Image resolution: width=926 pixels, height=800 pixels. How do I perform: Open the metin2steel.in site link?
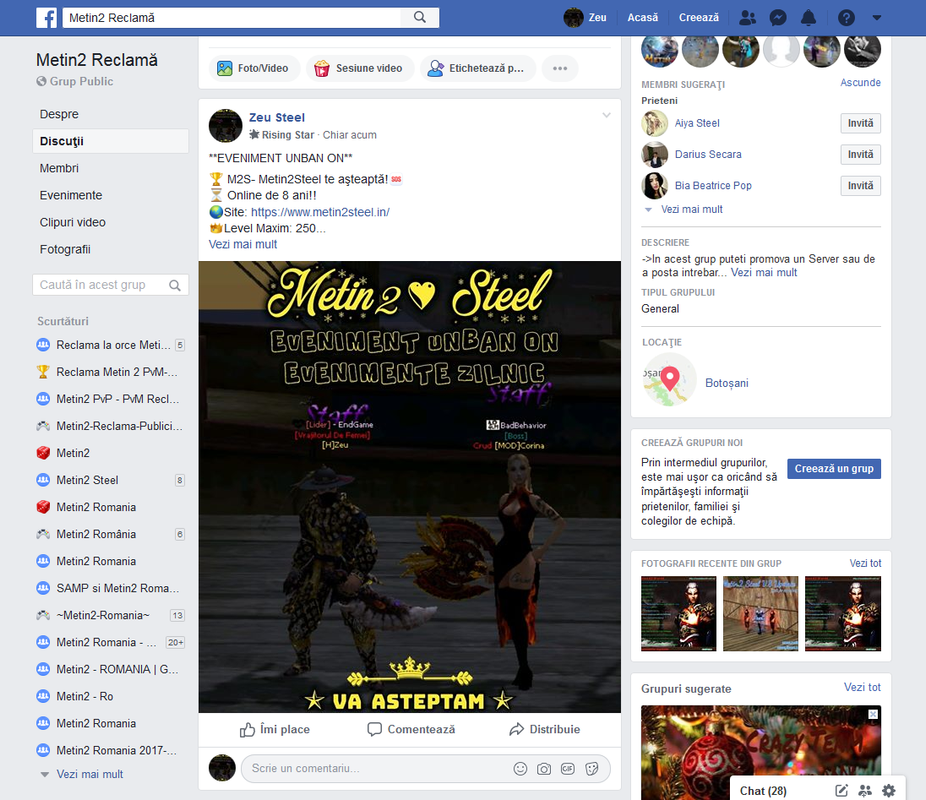click(x=320, y=212)
